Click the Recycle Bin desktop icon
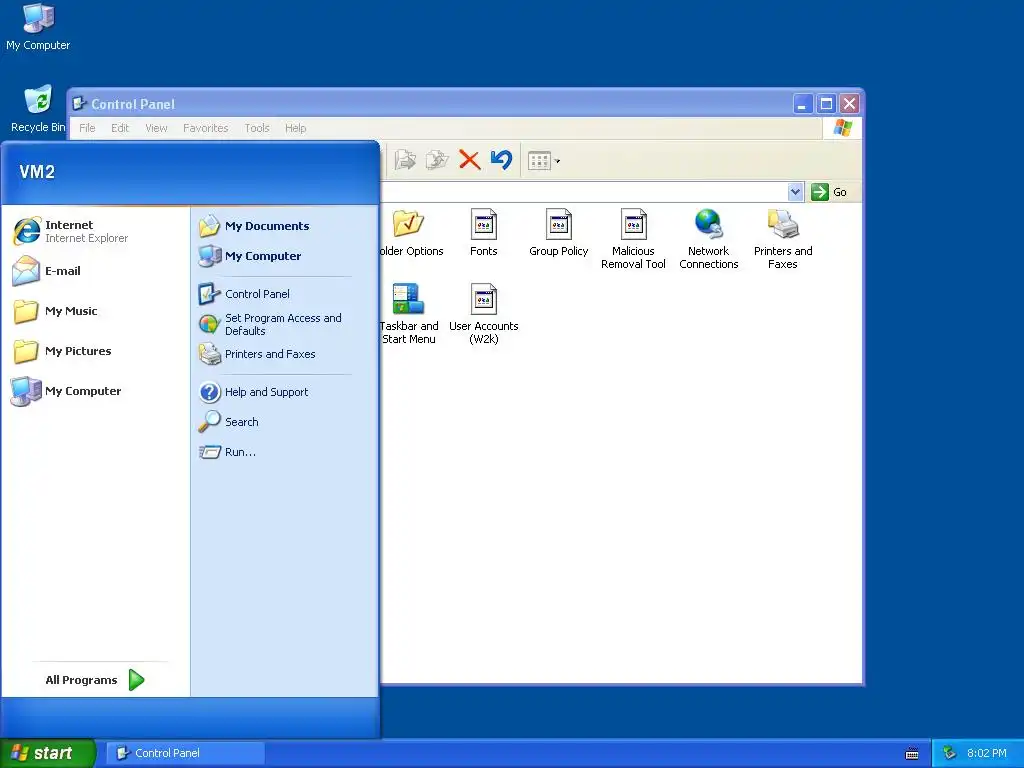Screen dimensions: 1024x768 coord(38,109)
